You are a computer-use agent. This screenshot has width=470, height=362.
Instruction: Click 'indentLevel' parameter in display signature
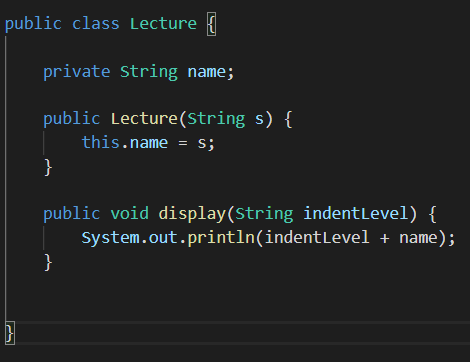pos(355,213)
